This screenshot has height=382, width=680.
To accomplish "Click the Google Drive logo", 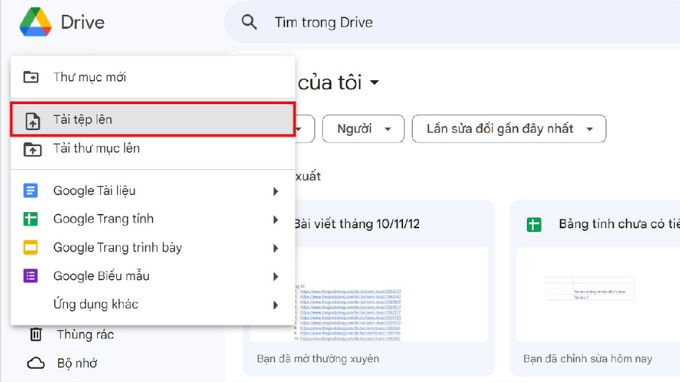I will (36, 22).
